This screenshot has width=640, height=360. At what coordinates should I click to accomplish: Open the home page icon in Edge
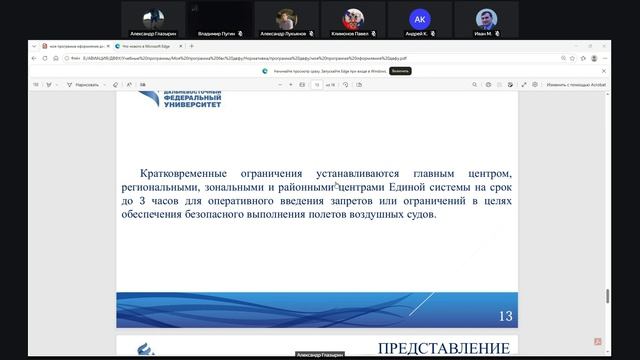point(56,58)
